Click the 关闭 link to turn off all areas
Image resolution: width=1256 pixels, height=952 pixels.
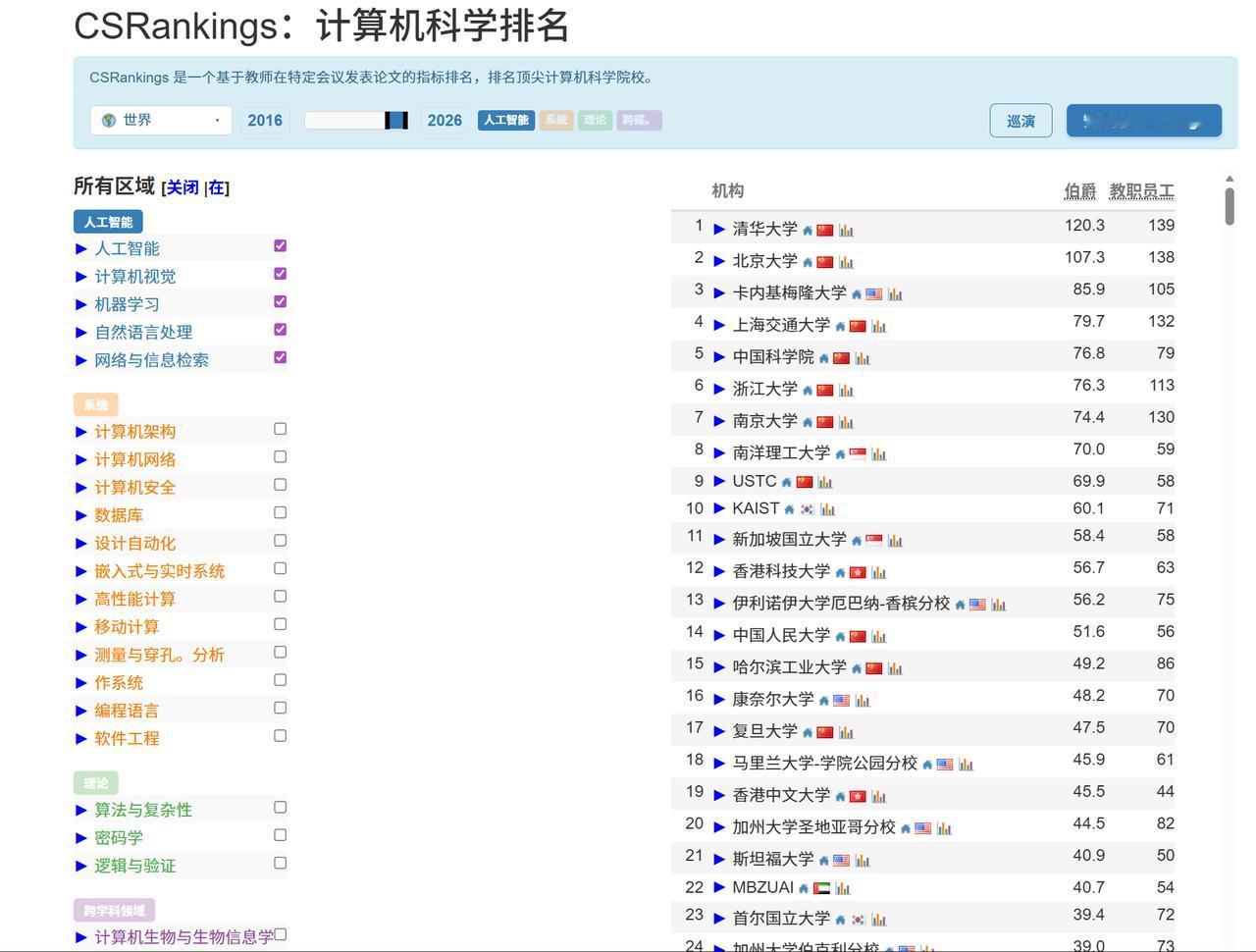[x=183, y=187]
